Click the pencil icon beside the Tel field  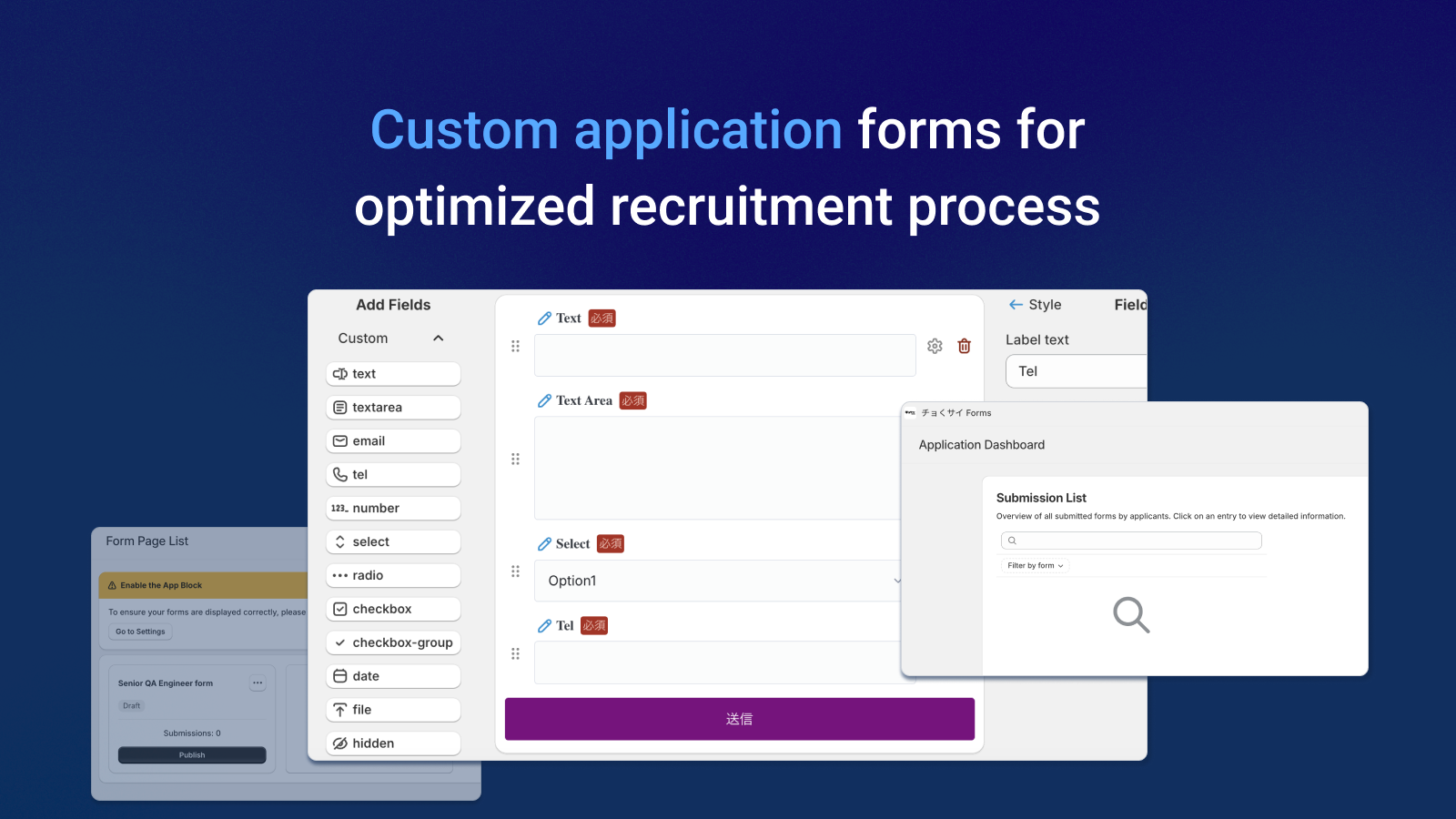[x=544, y=625]
